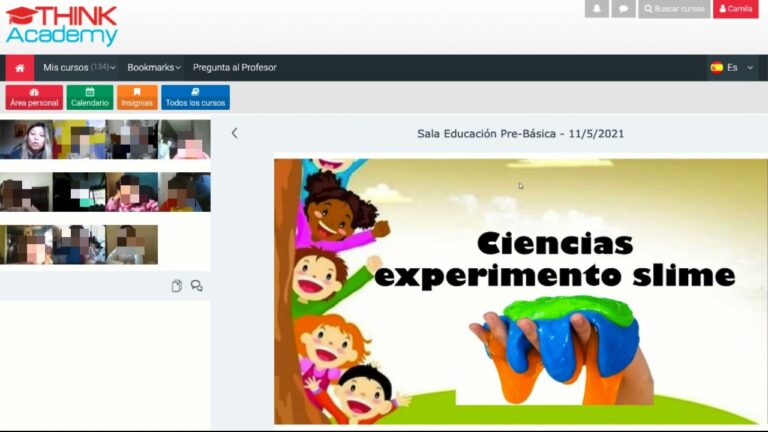The height and width of the screenshot is (432, 768).
Task: Open the notifications bell
Action: [x=597, y=9]
